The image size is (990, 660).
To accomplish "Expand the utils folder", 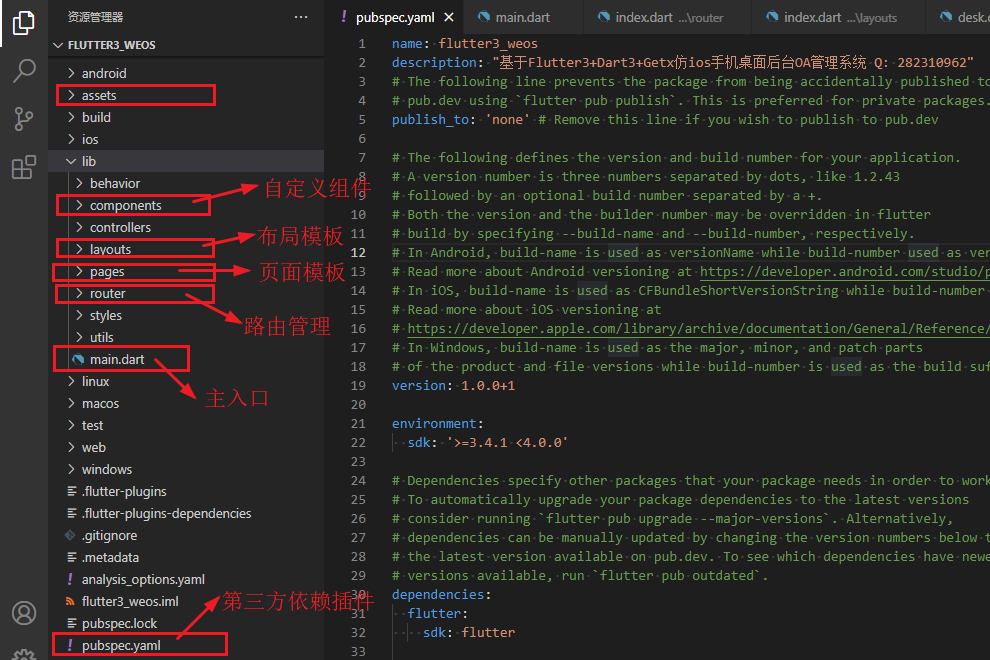I will [187, 337].
